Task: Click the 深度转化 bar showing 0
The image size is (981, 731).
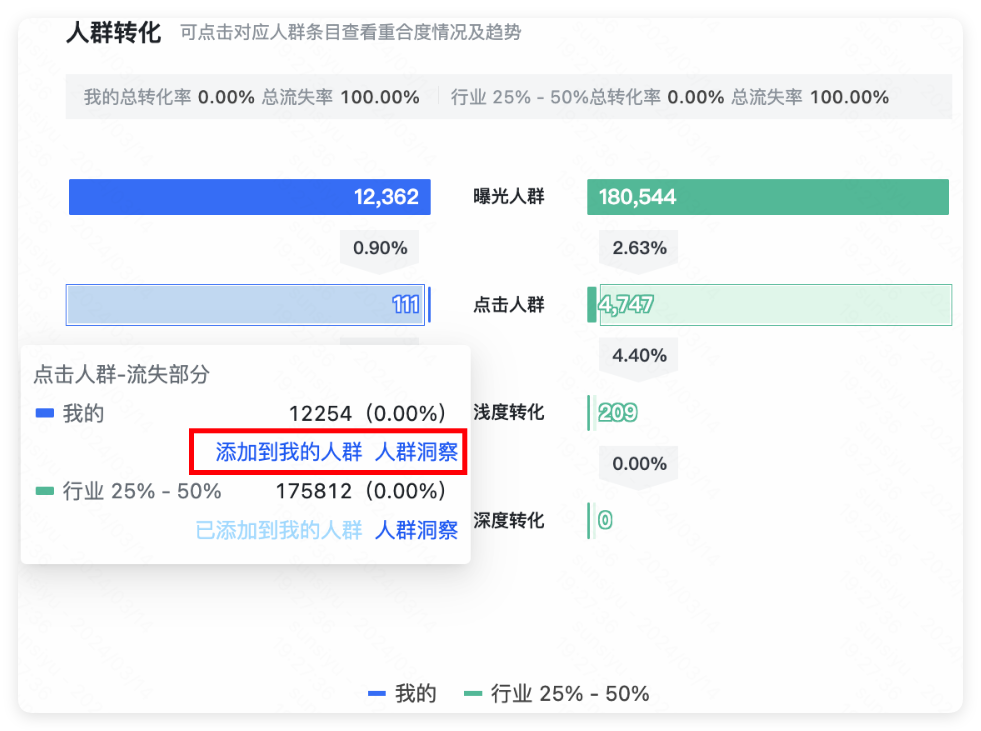Action: (x=597, y=520)
